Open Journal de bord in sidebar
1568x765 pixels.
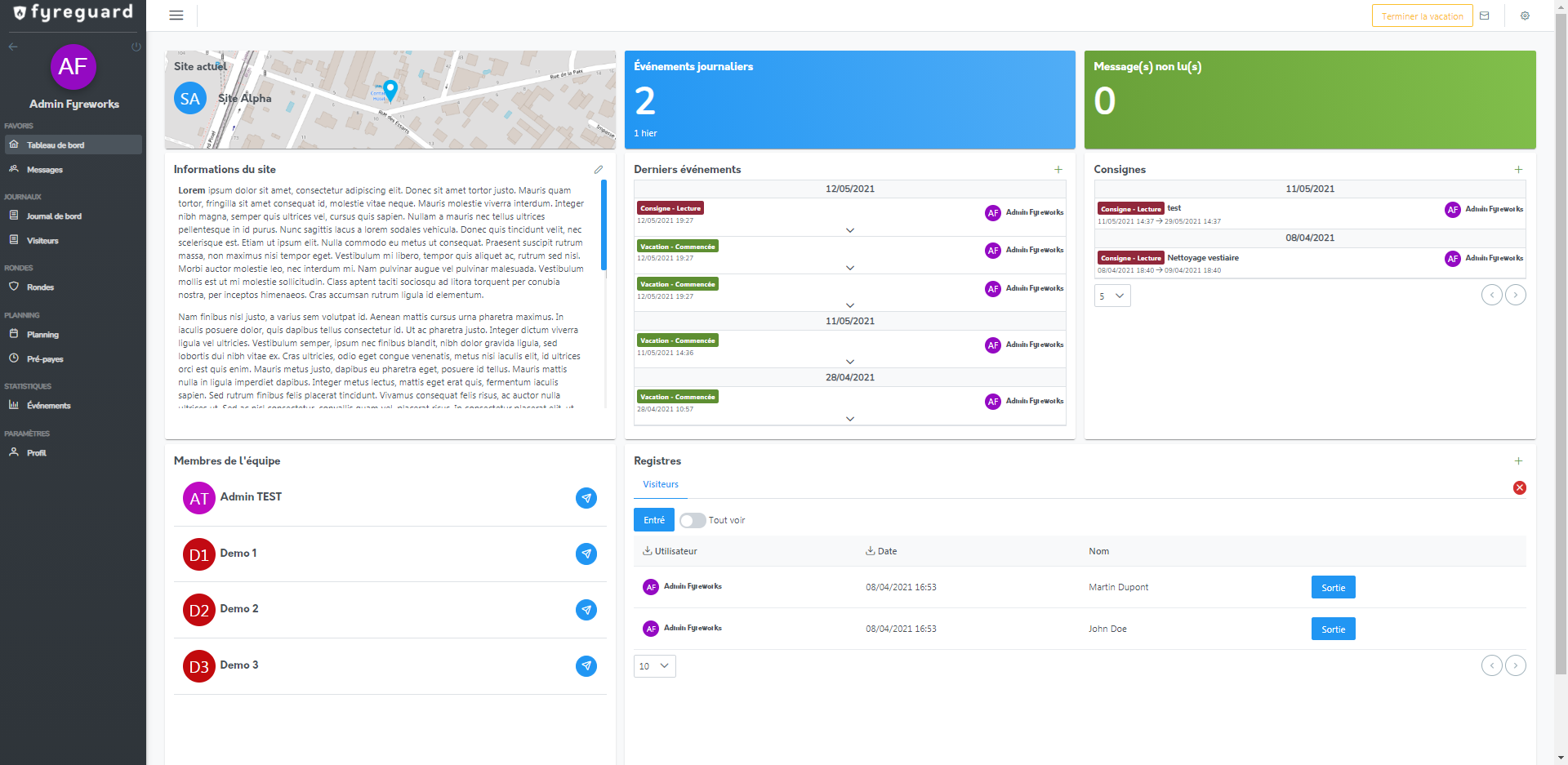[54, 216]
